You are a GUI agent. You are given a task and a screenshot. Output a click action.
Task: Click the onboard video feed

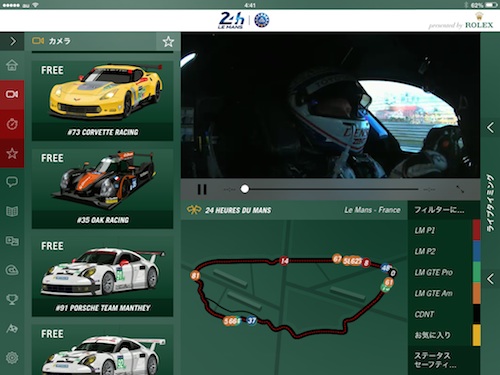(x=330, y=105)
